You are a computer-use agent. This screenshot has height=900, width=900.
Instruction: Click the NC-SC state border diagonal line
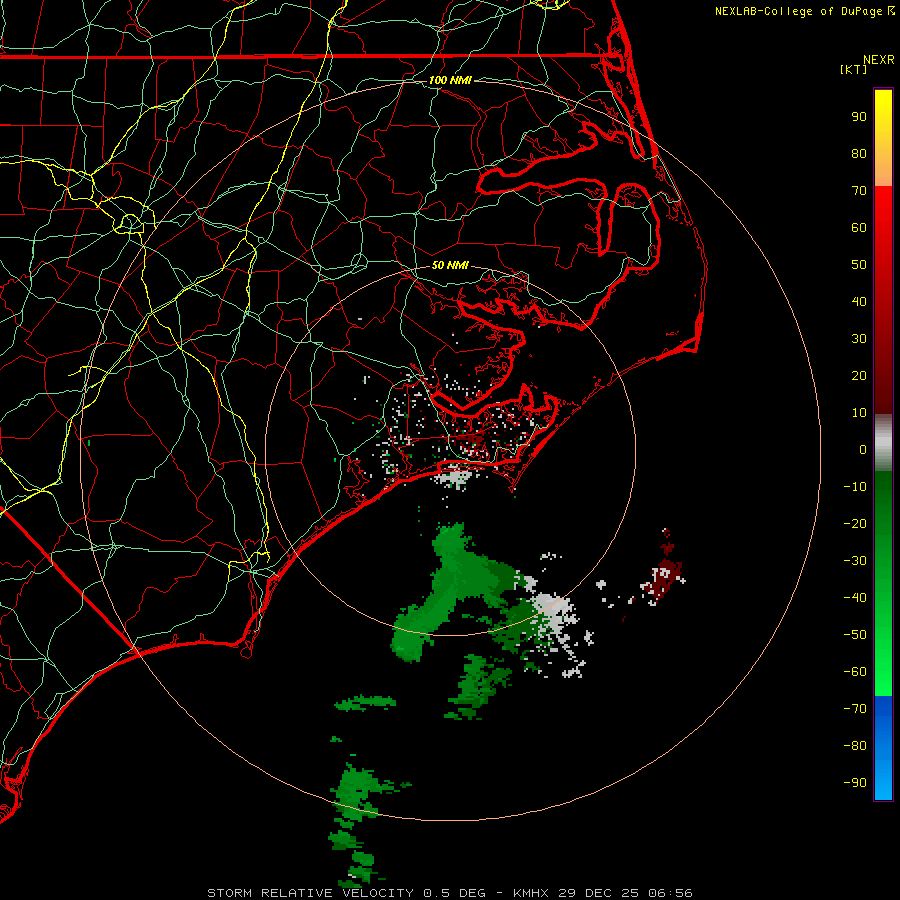[69, 579]
